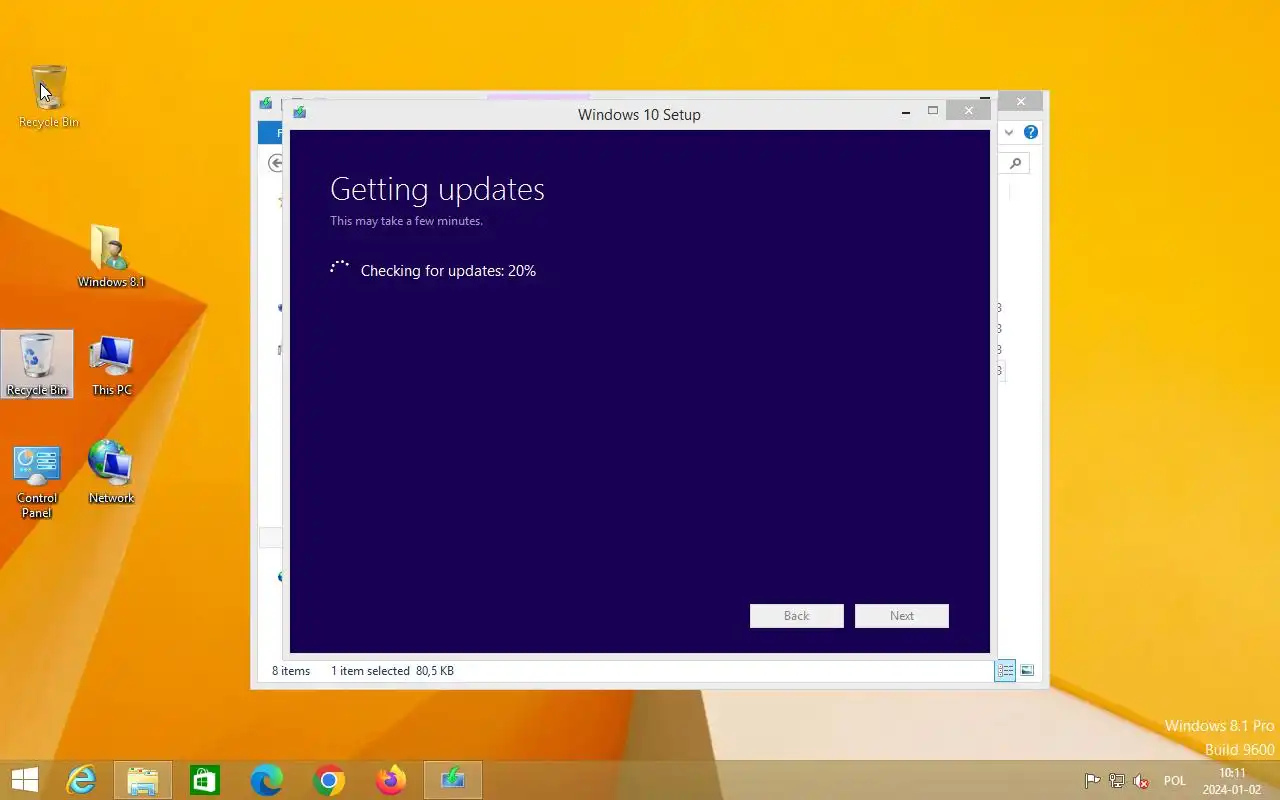Click "This may take a few minutes." text

coord(406,221)
